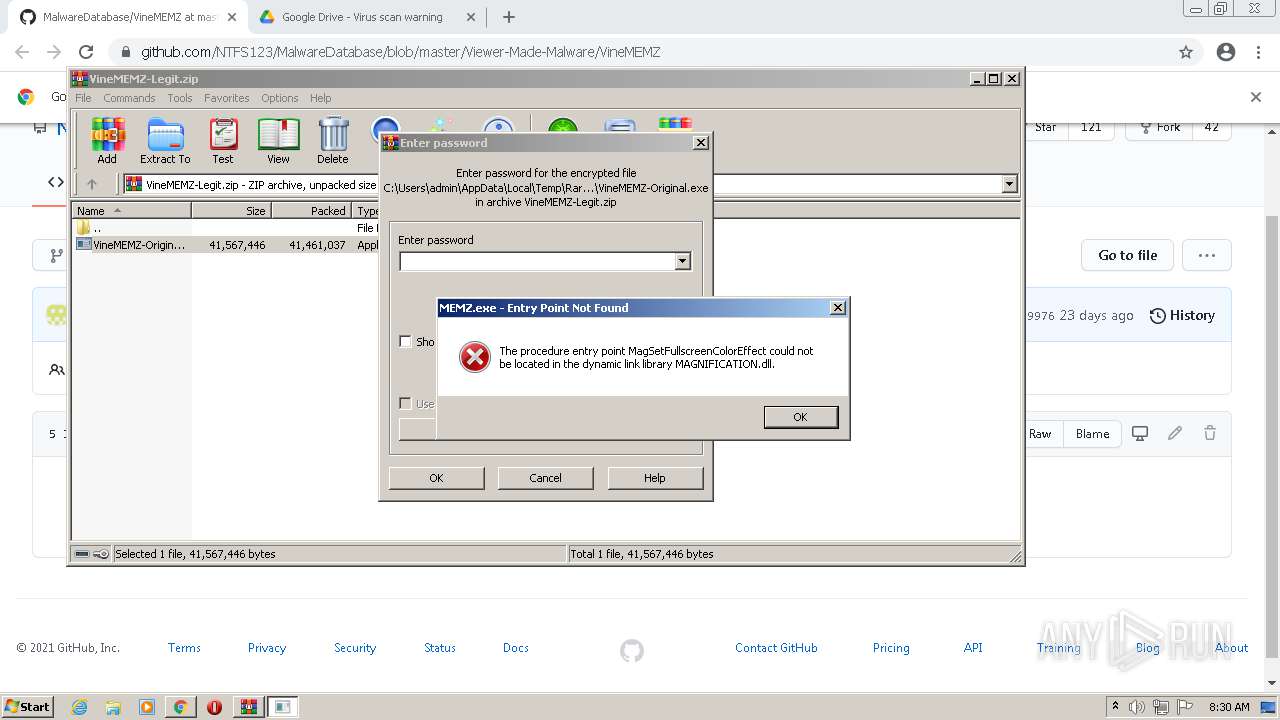Click the GitHub octocat footer logo
Image resolution: width=1280 pixels, height=720 pixels.
(x=632, y=651)
